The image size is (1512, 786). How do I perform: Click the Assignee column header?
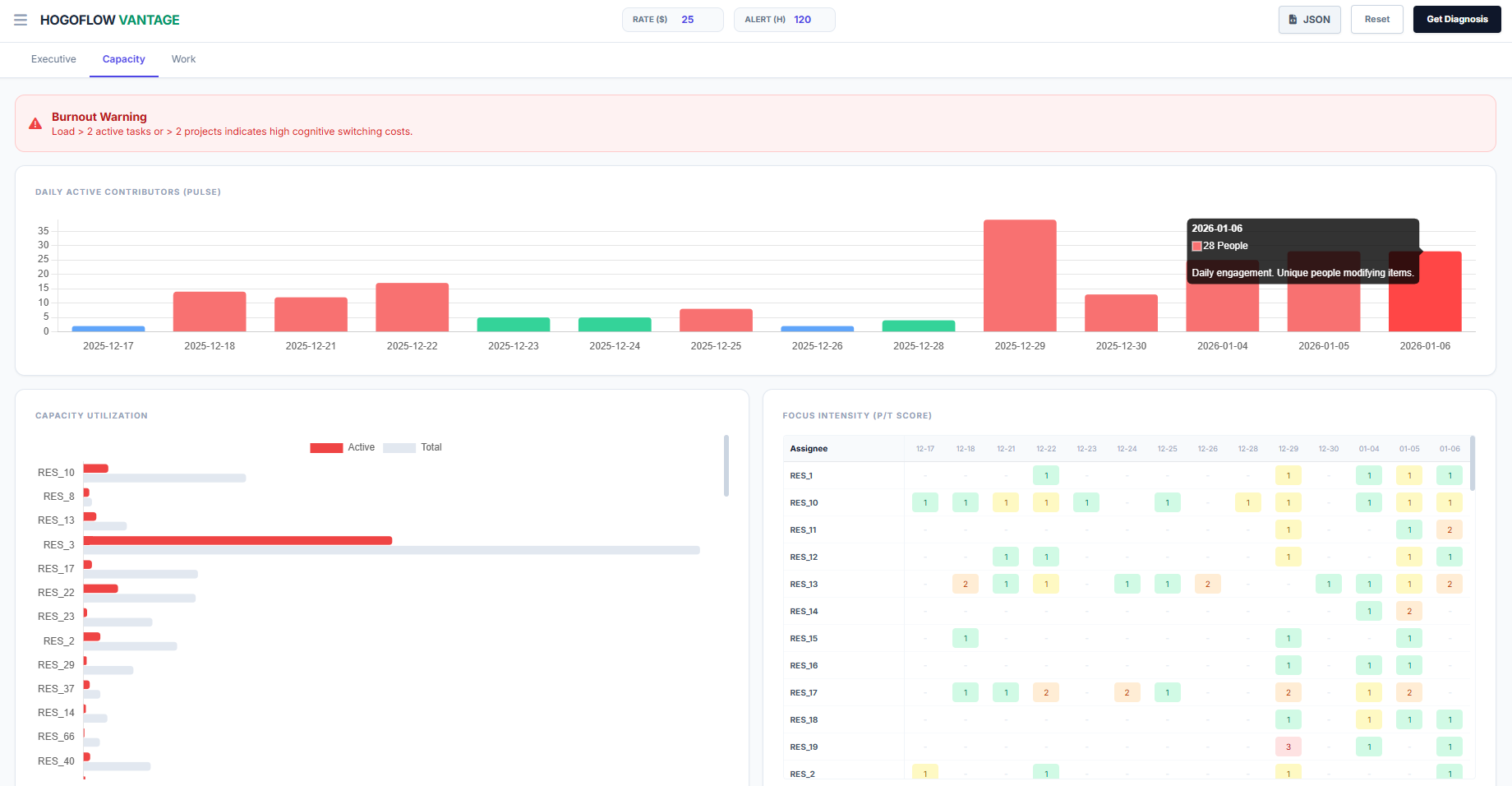[808, 448]
